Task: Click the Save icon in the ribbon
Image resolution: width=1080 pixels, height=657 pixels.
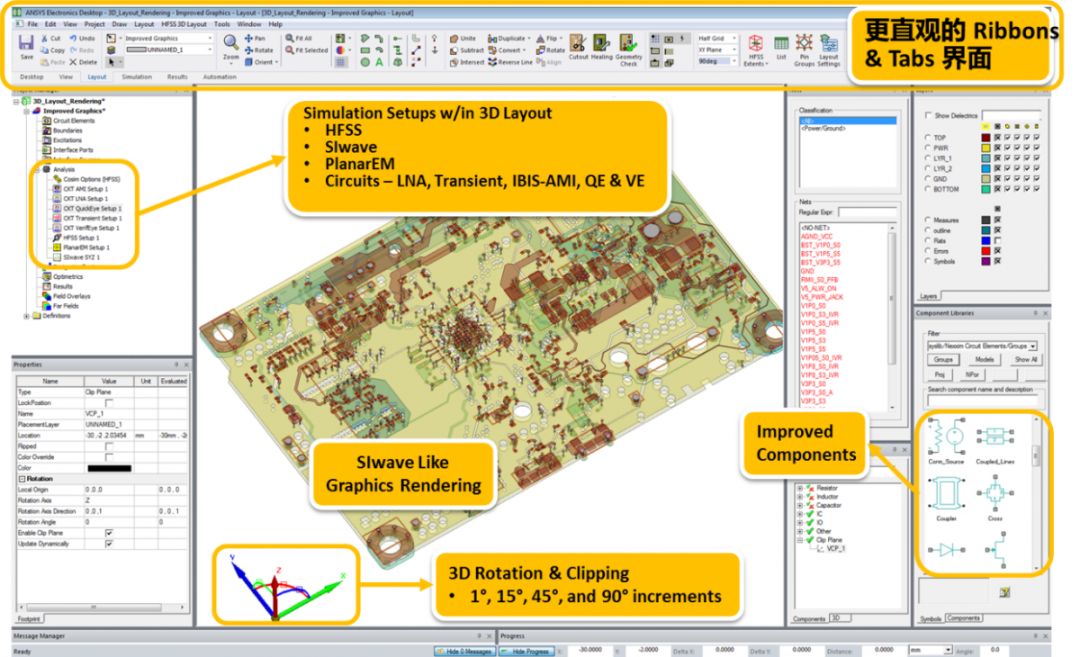Action: point(26,47)
